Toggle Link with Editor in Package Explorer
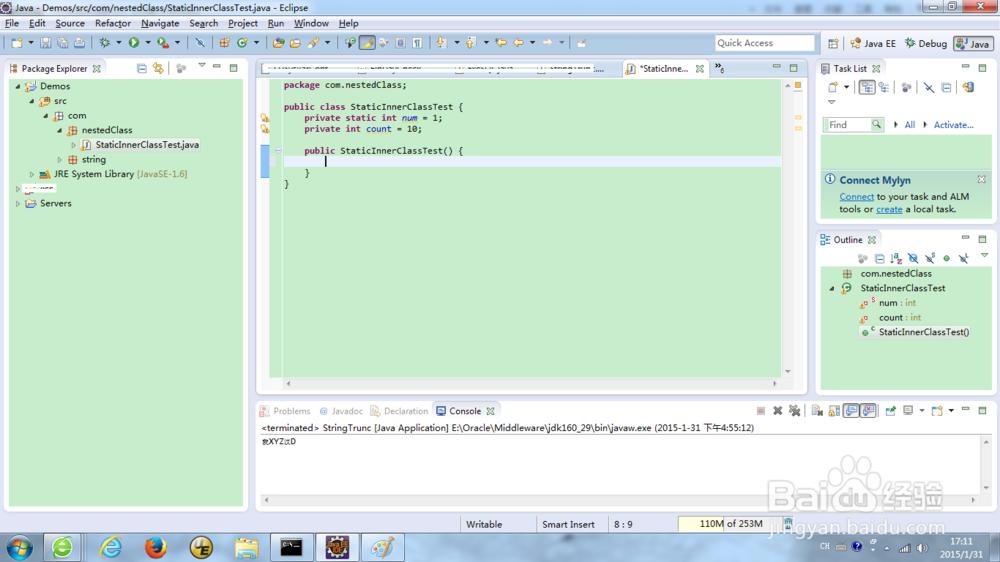 pos(158,68)
